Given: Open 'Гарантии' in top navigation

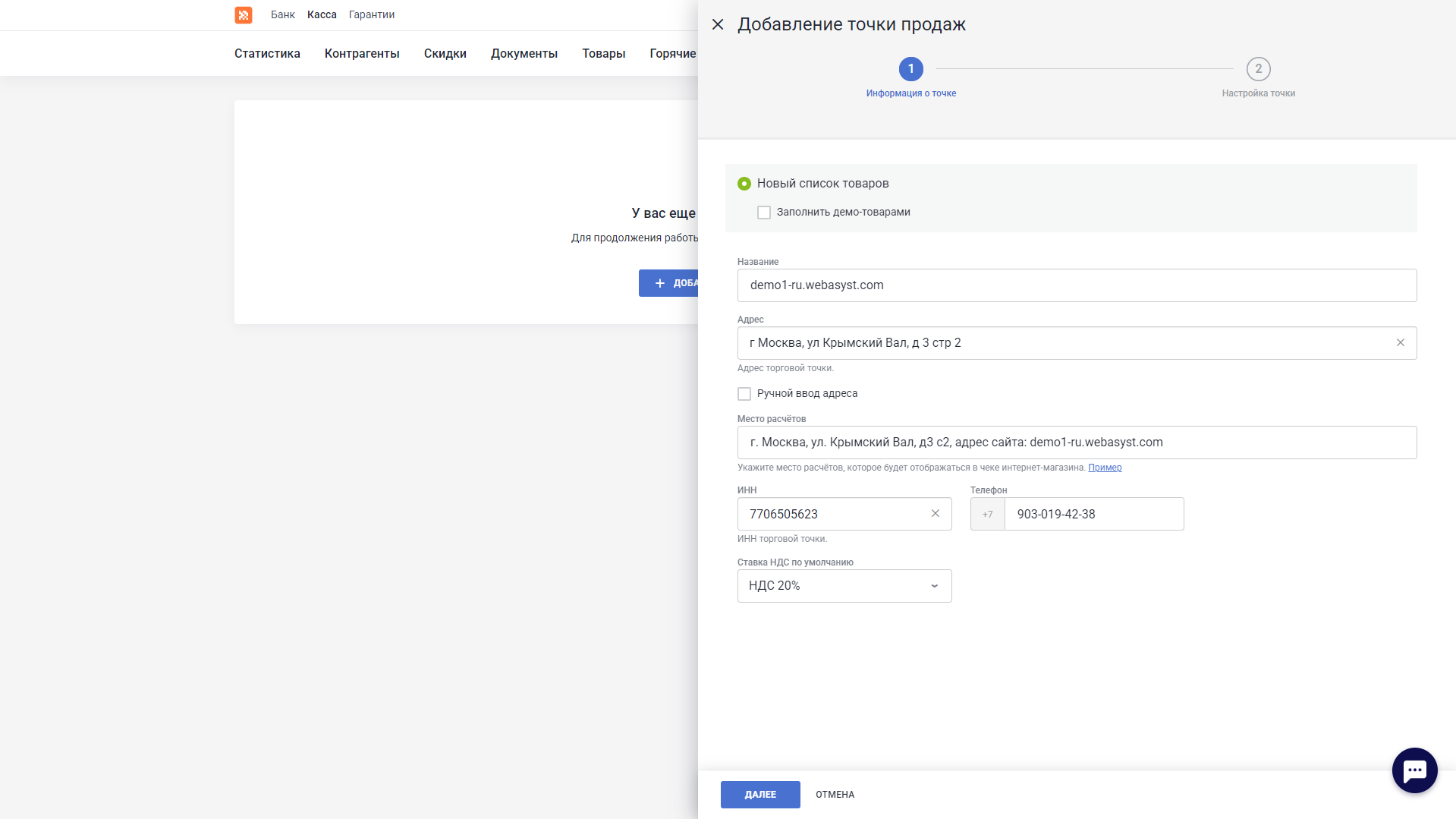Looking at the screenshot, I should pyautogui.click(x=371, y=15).
